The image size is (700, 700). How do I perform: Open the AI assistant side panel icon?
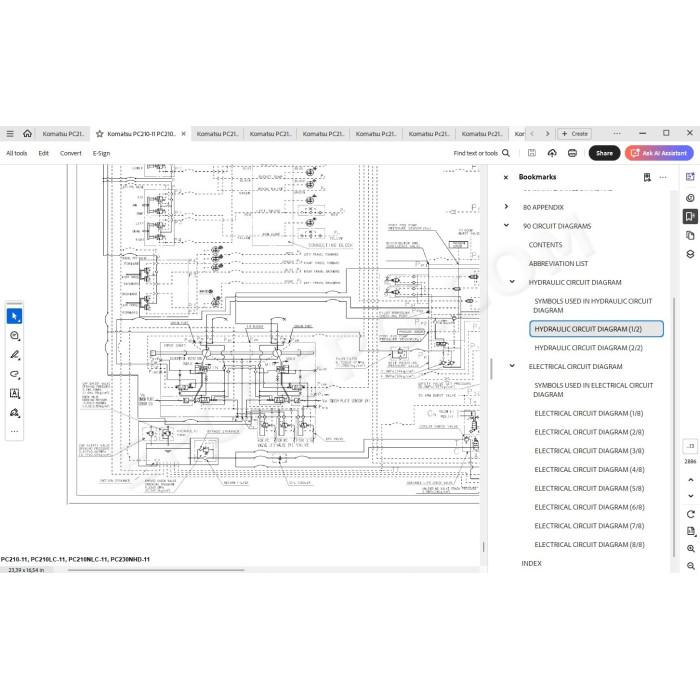coord(690,177)
